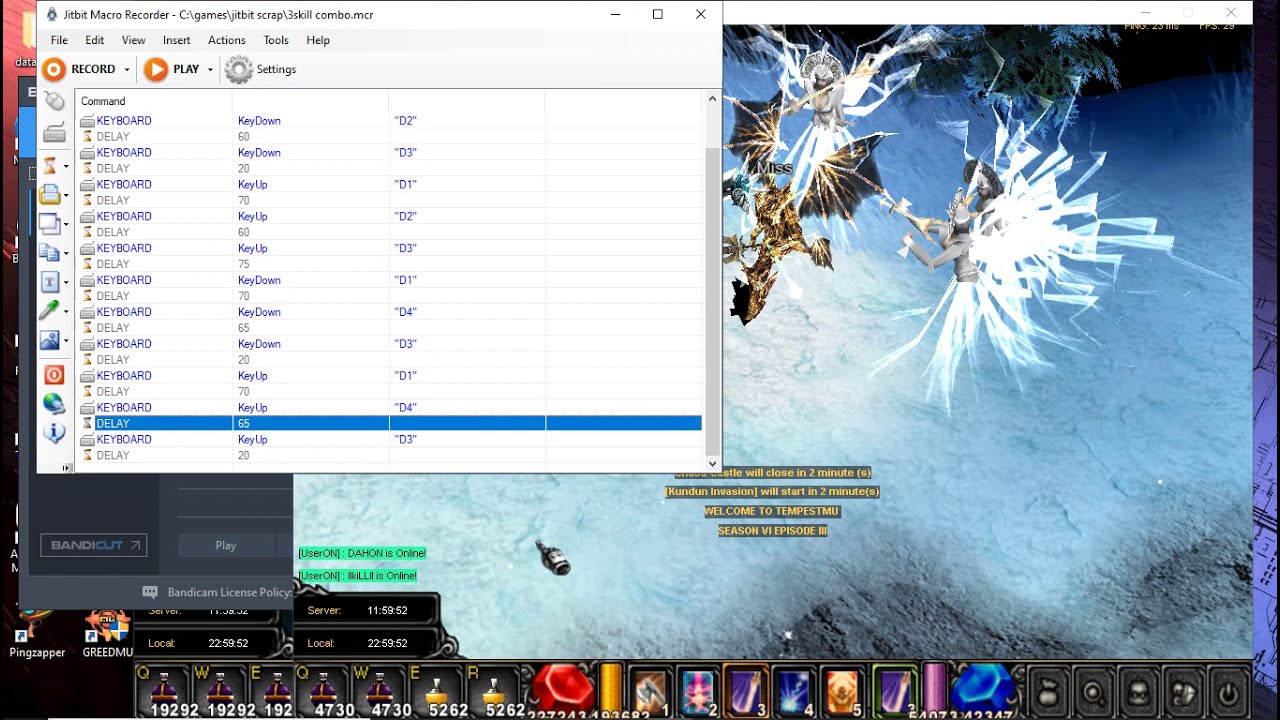Click the highlighted DELAY 65 row
1280x720 pixels.
[389, 424]
